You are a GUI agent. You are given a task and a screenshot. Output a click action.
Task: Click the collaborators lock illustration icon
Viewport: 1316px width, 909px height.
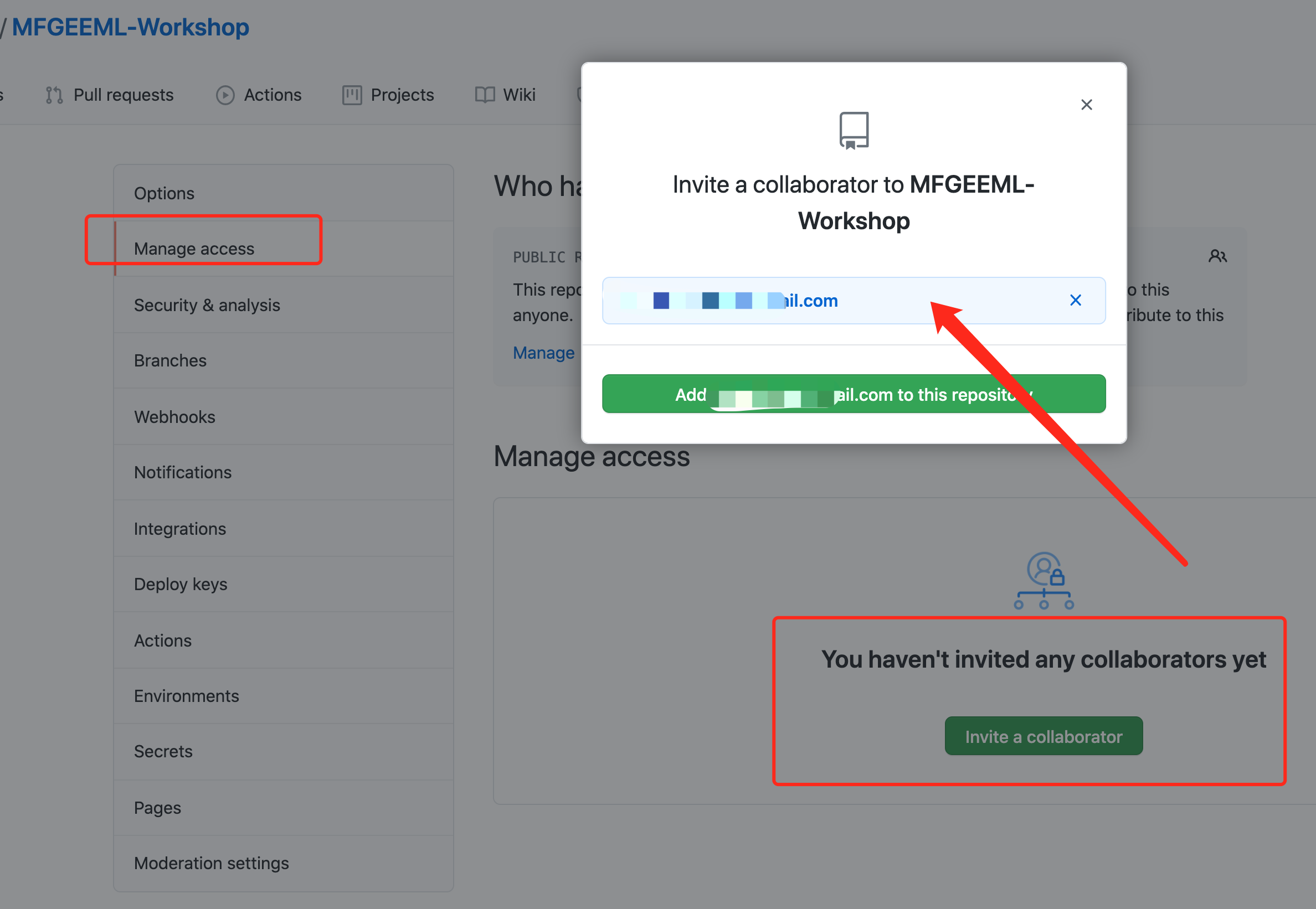[1043, 580]
